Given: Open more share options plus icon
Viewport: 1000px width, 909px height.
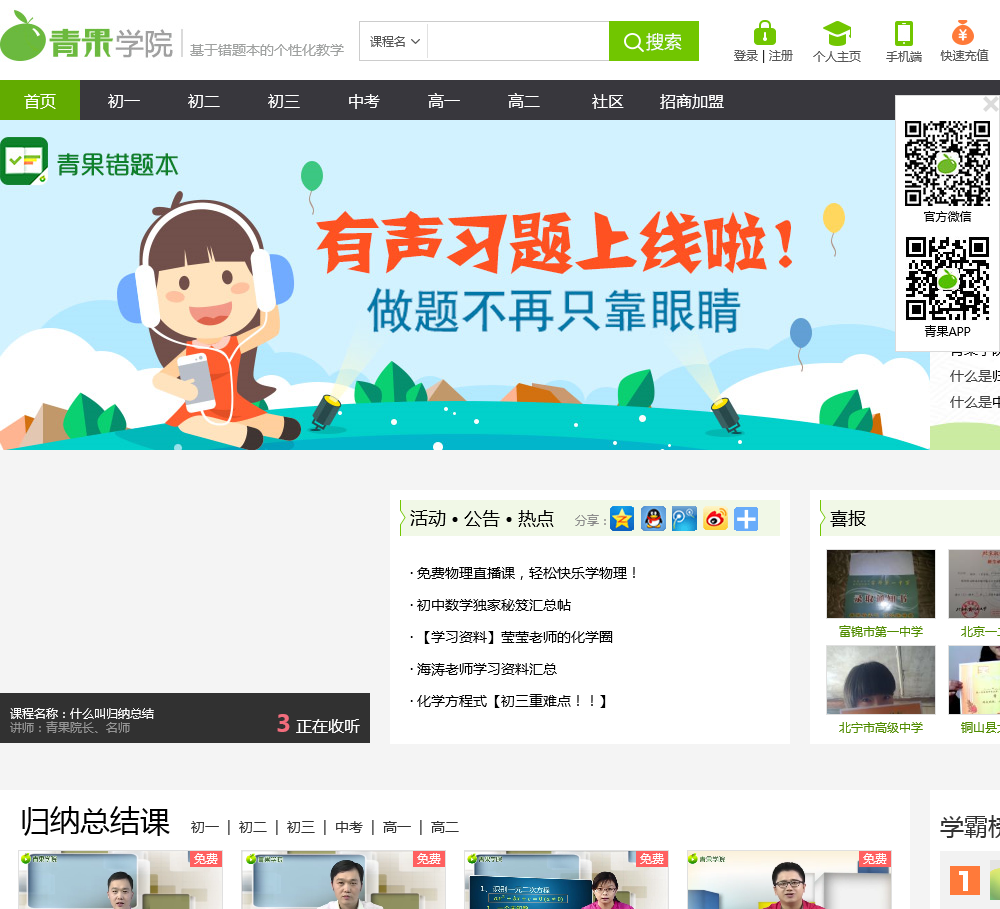Looking at the screenshot, I should coord(746,519).
